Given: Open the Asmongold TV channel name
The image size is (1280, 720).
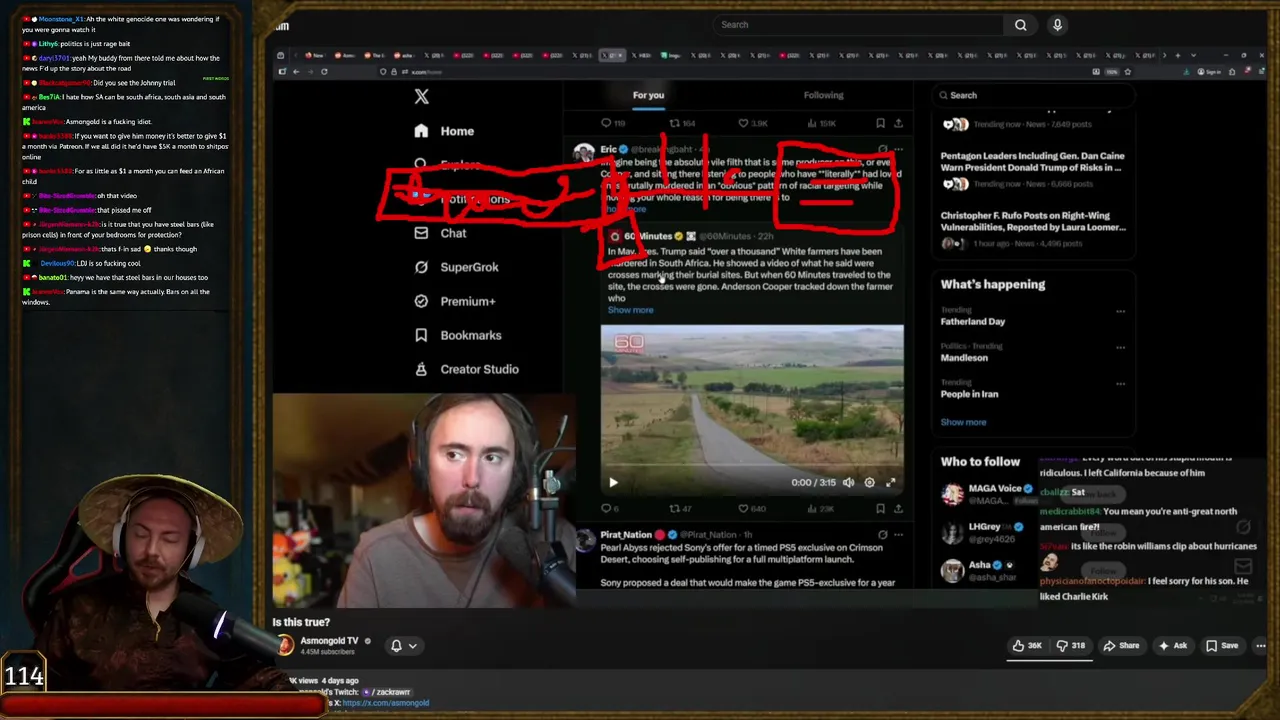Looking at the screenshot, I should coord(329,641).
